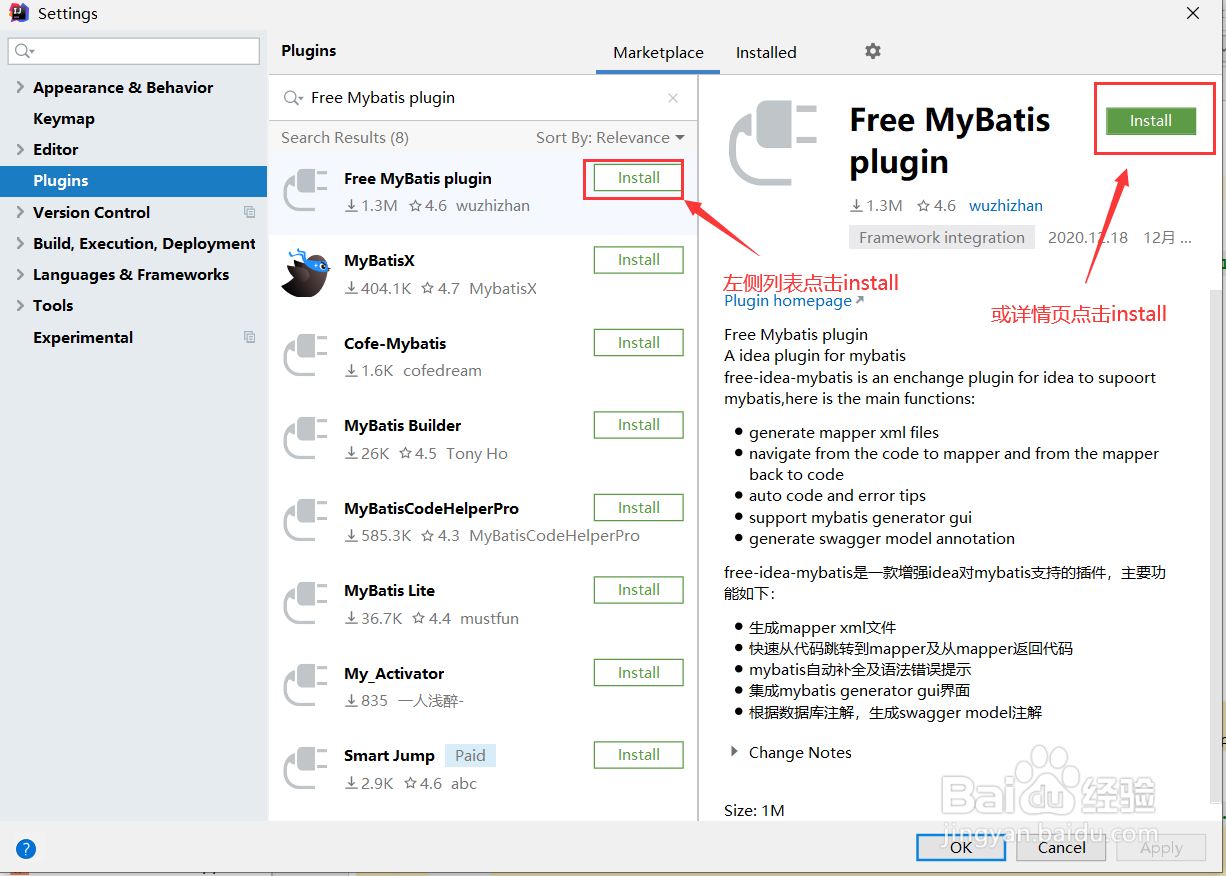Click the Experimental project-level icon
1226x876 pixels.
coord(250,337)
